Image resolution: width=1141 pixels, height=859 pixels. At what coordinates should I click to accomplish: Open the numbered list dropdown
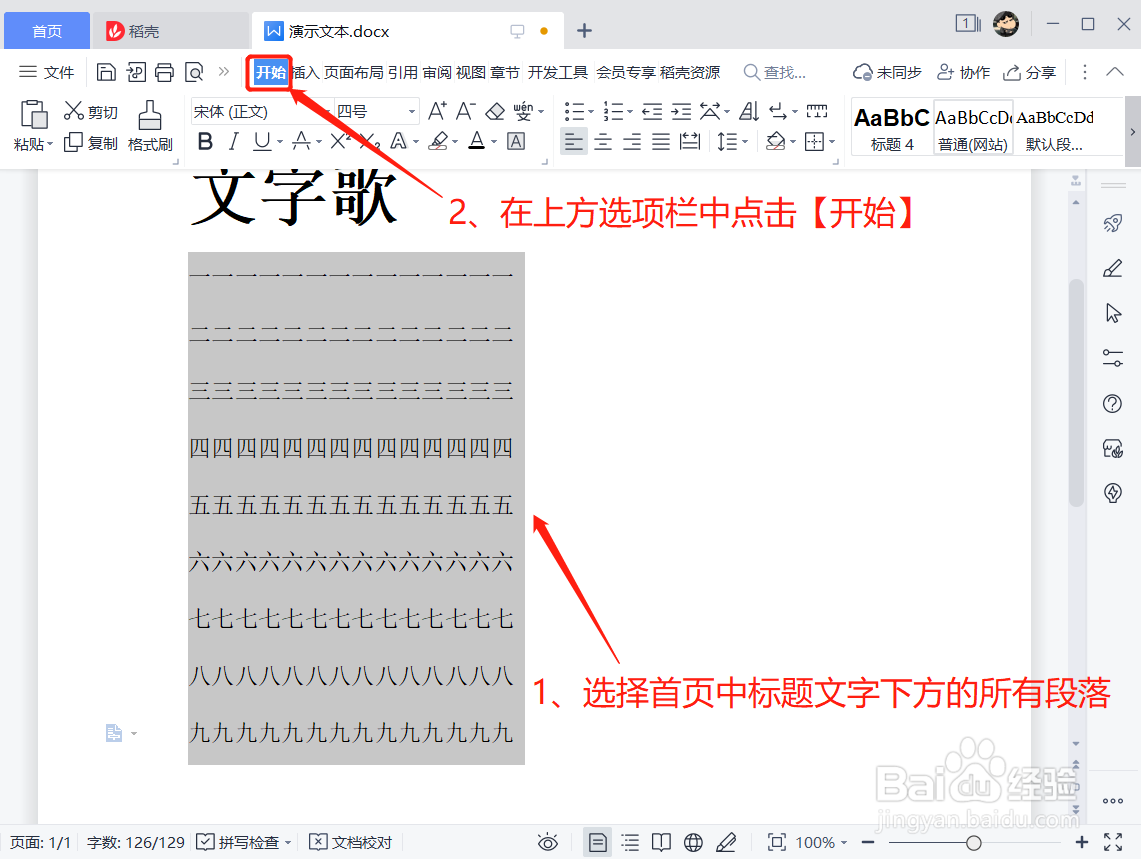tap(630, 111)
